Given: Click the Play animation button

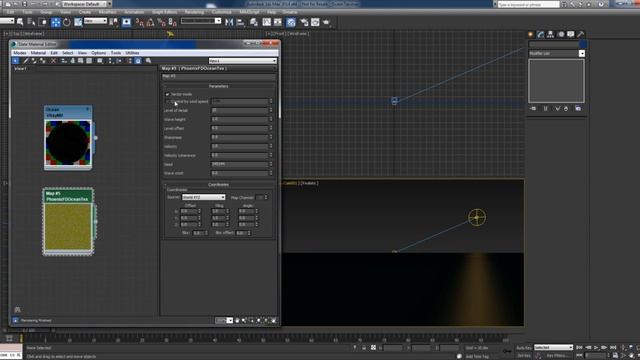Looking at the screenshot, I should (x=596, y=348).
